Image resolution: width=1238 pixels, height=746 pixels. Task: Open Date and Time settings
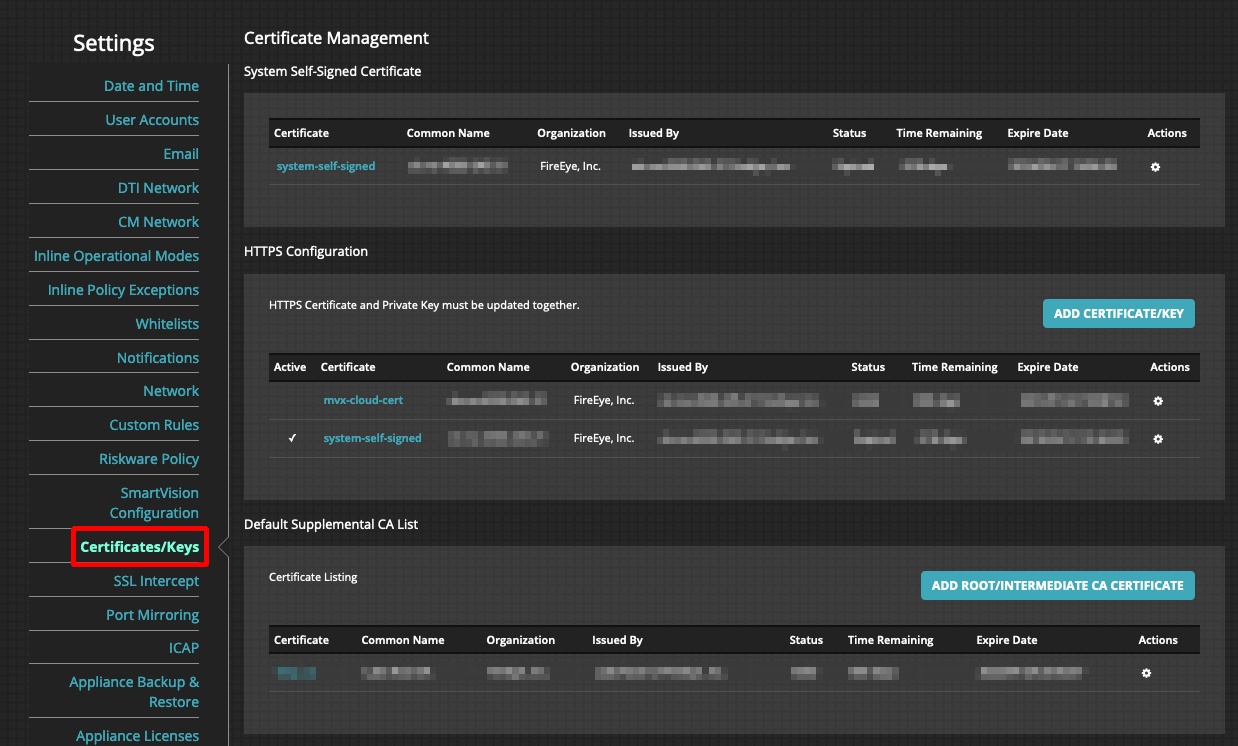tap(151, 86)
